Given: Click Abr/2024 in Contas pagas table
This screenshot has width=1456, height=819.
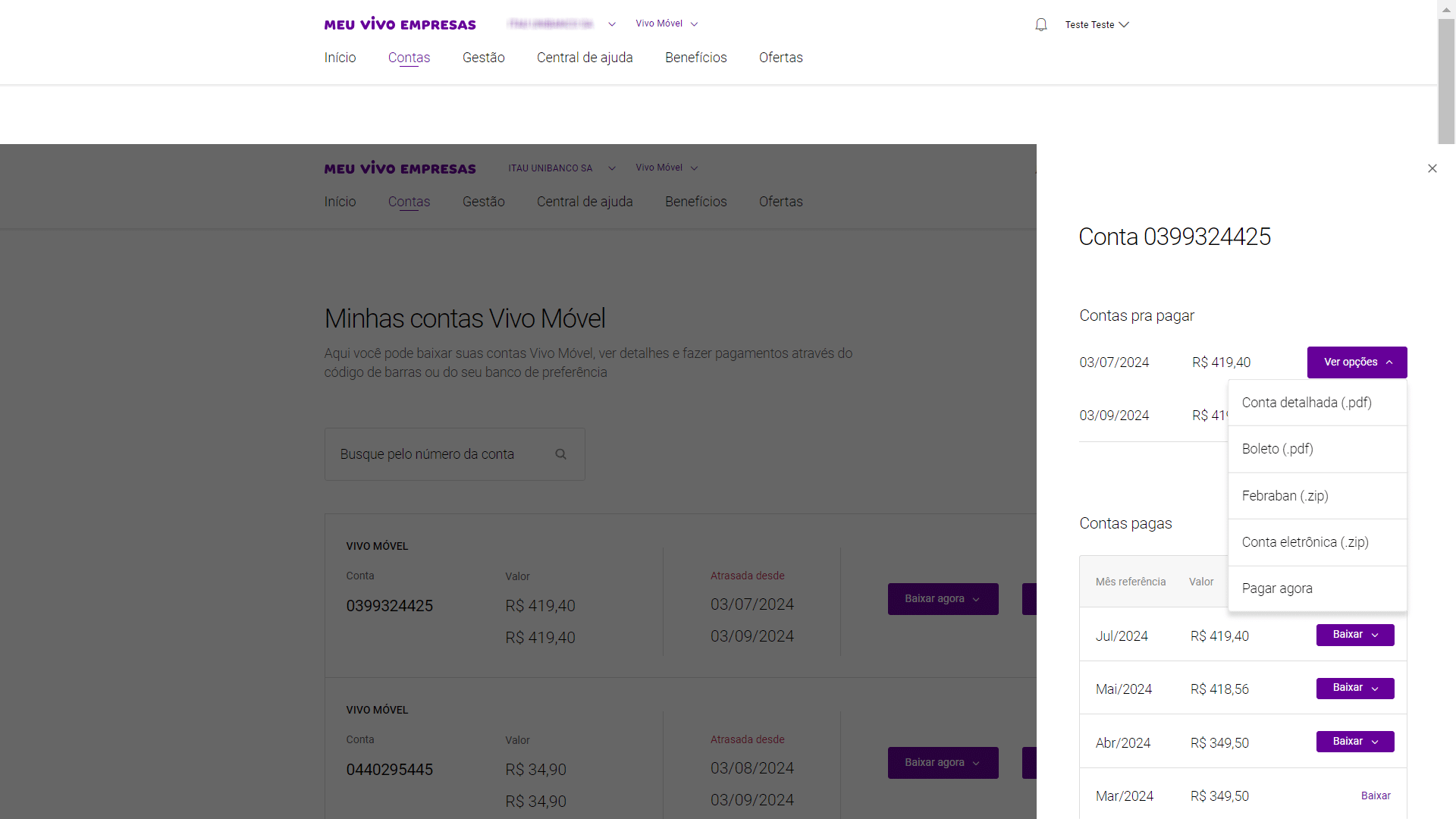Looking at the screenshot, I should [1123, 743].
